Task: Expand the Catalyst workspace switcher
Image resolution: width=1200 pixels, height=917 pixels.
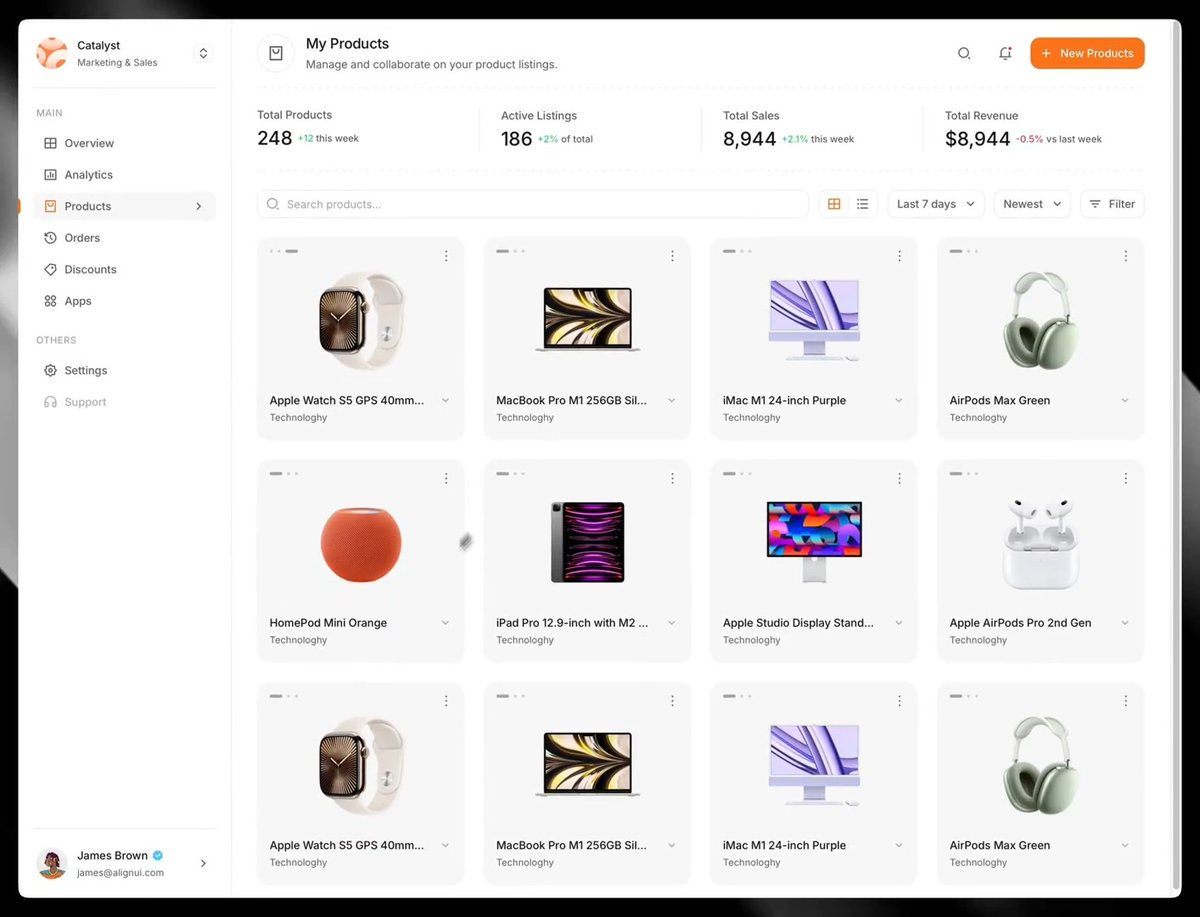Action: 203,53
